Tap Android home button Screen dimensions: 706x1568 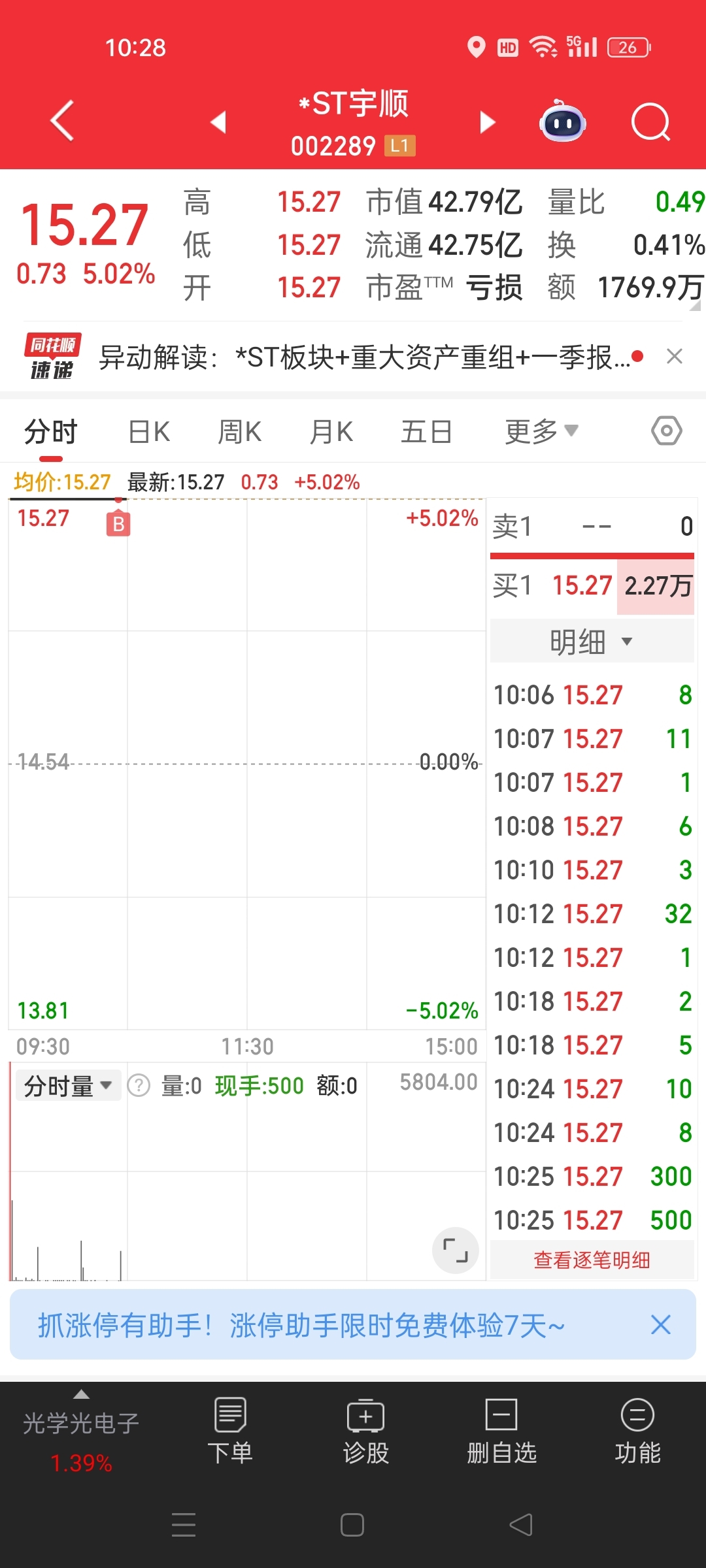(352, 1525)
